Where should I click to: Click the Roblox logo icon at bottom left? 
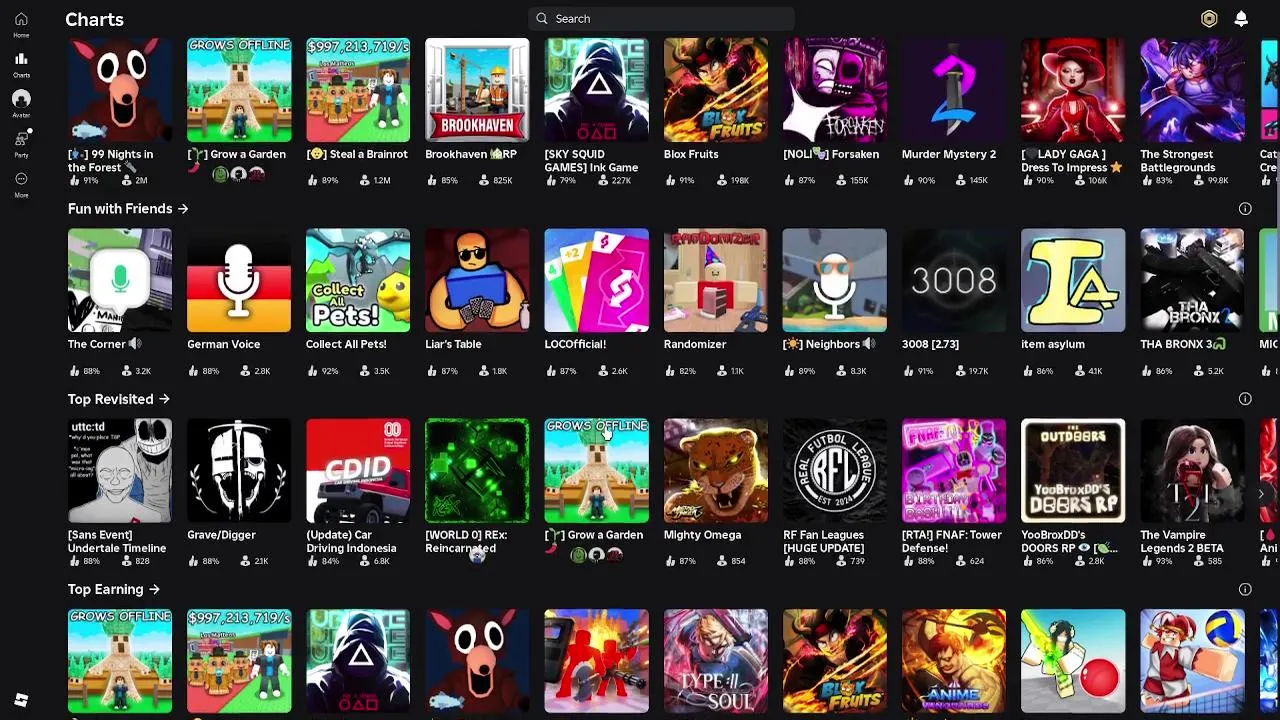21,700
